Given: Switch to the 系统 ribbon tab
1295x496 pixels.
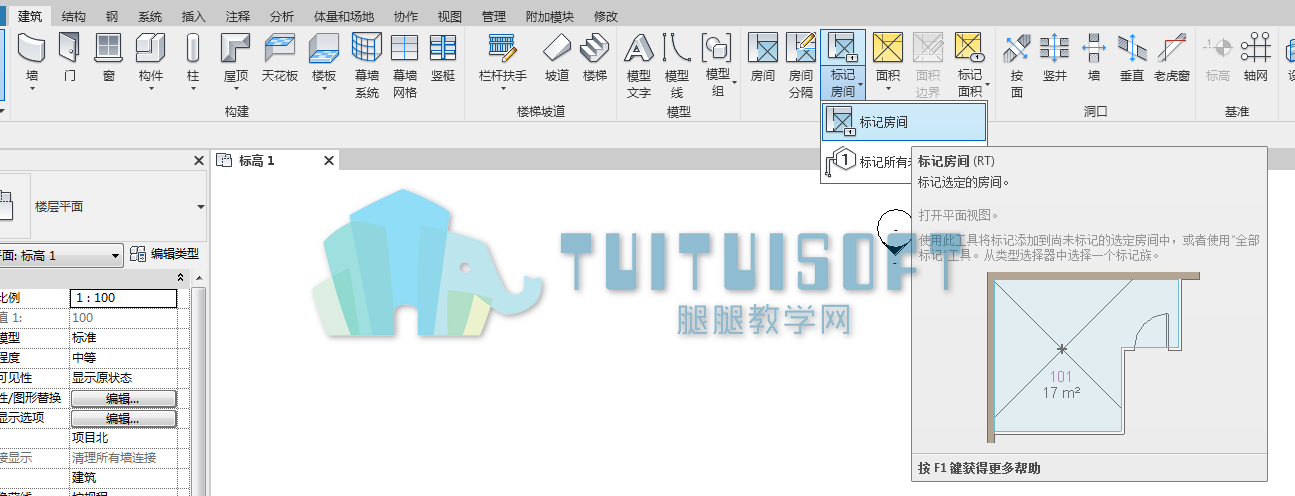Looking at the screenshot, I should pyautogui.click(x=150, y=16).
